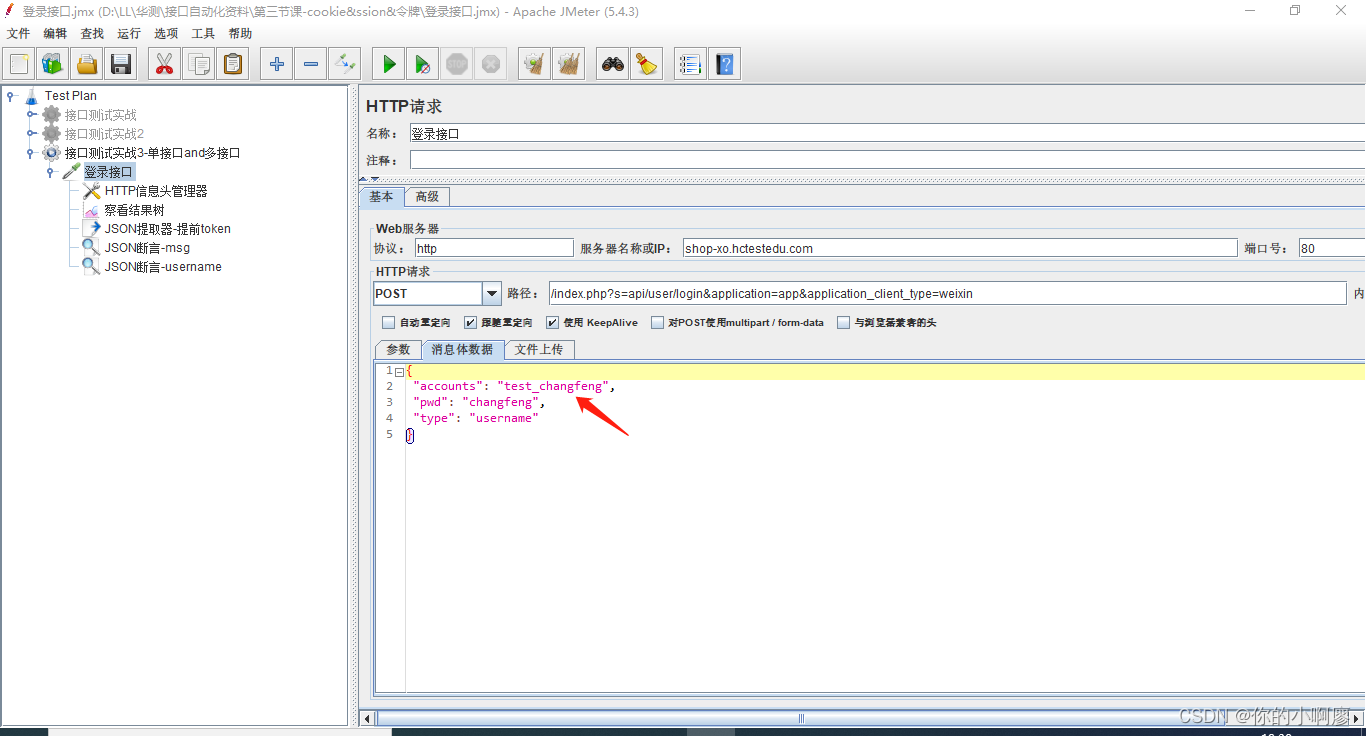Screen dimensions: 1366x736
Task: Click the 名称 input field
Action: [x=887, y=133]
